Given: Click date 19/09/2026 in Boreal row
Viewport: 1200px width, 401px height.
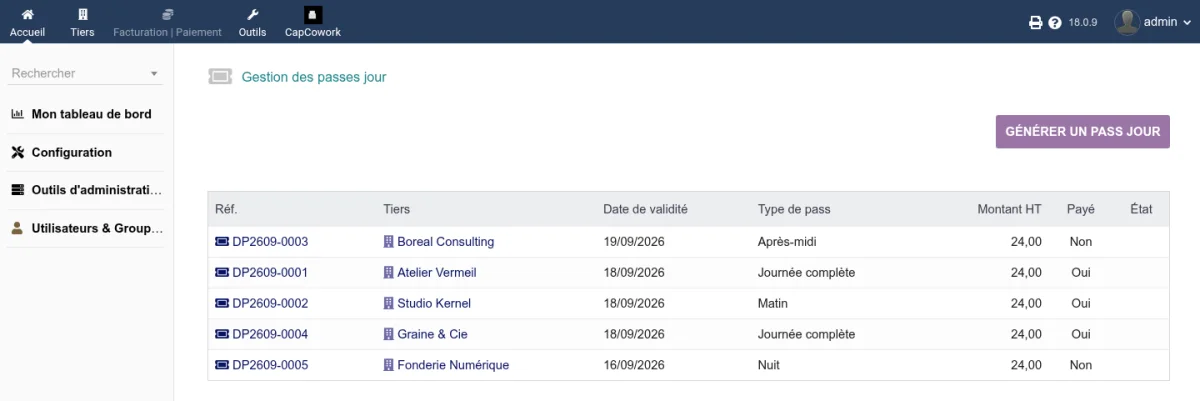Looking at the screenshot, I should coord(634,242).
